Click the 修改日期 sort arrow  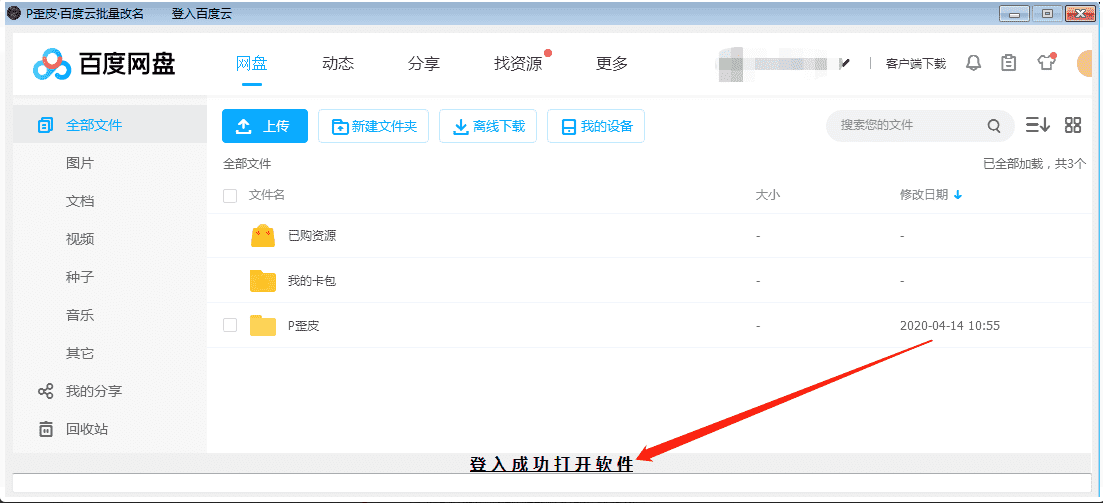pos(957,195)
